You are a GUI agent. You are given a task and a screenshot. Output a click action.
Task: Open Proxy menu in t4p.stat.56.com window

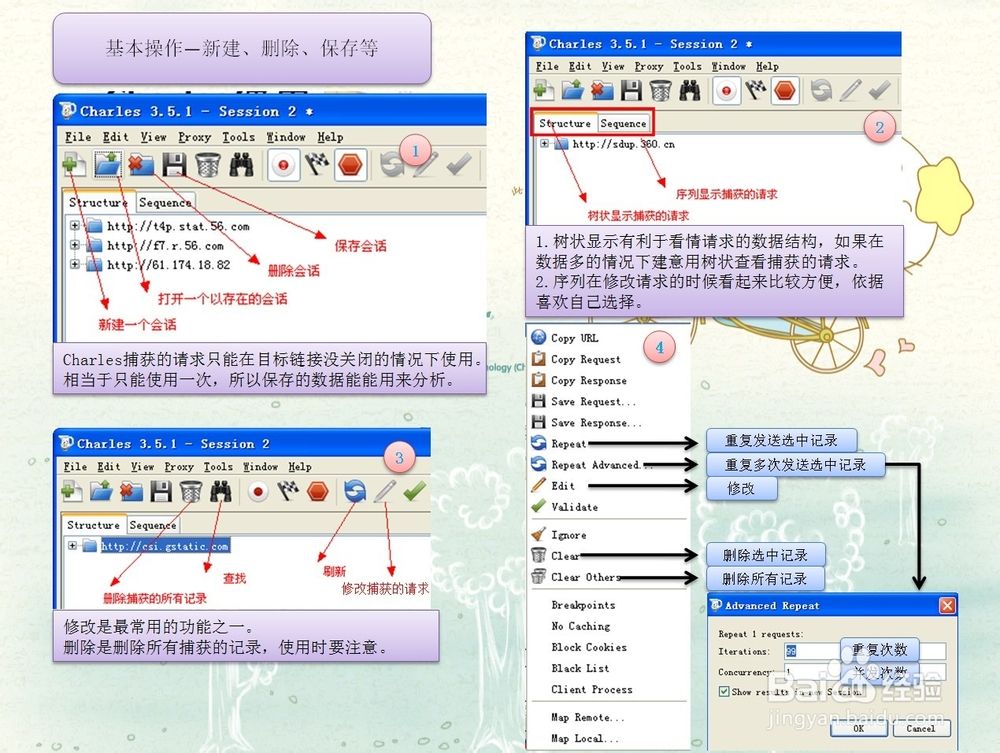195,136
